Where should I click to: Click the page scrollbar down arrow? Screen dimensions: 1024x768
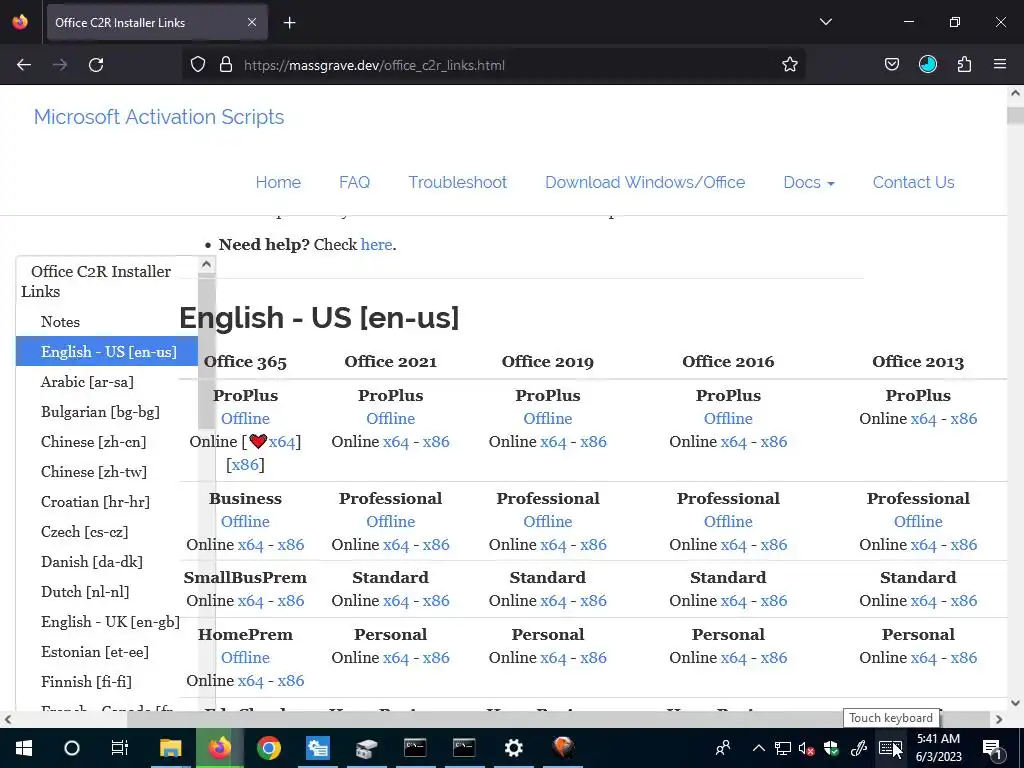click(1015, 703)
